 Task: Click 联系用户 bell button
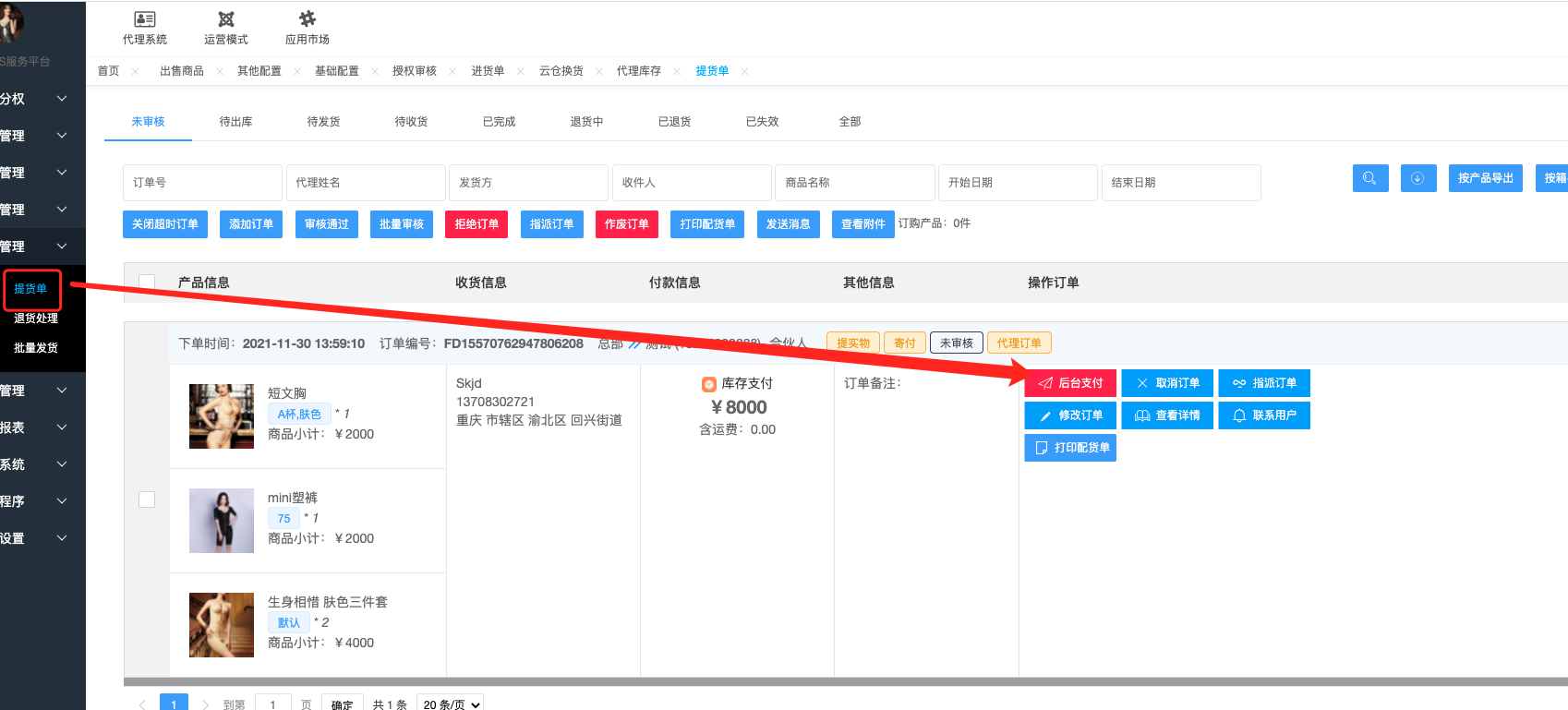click(1264, 415)
